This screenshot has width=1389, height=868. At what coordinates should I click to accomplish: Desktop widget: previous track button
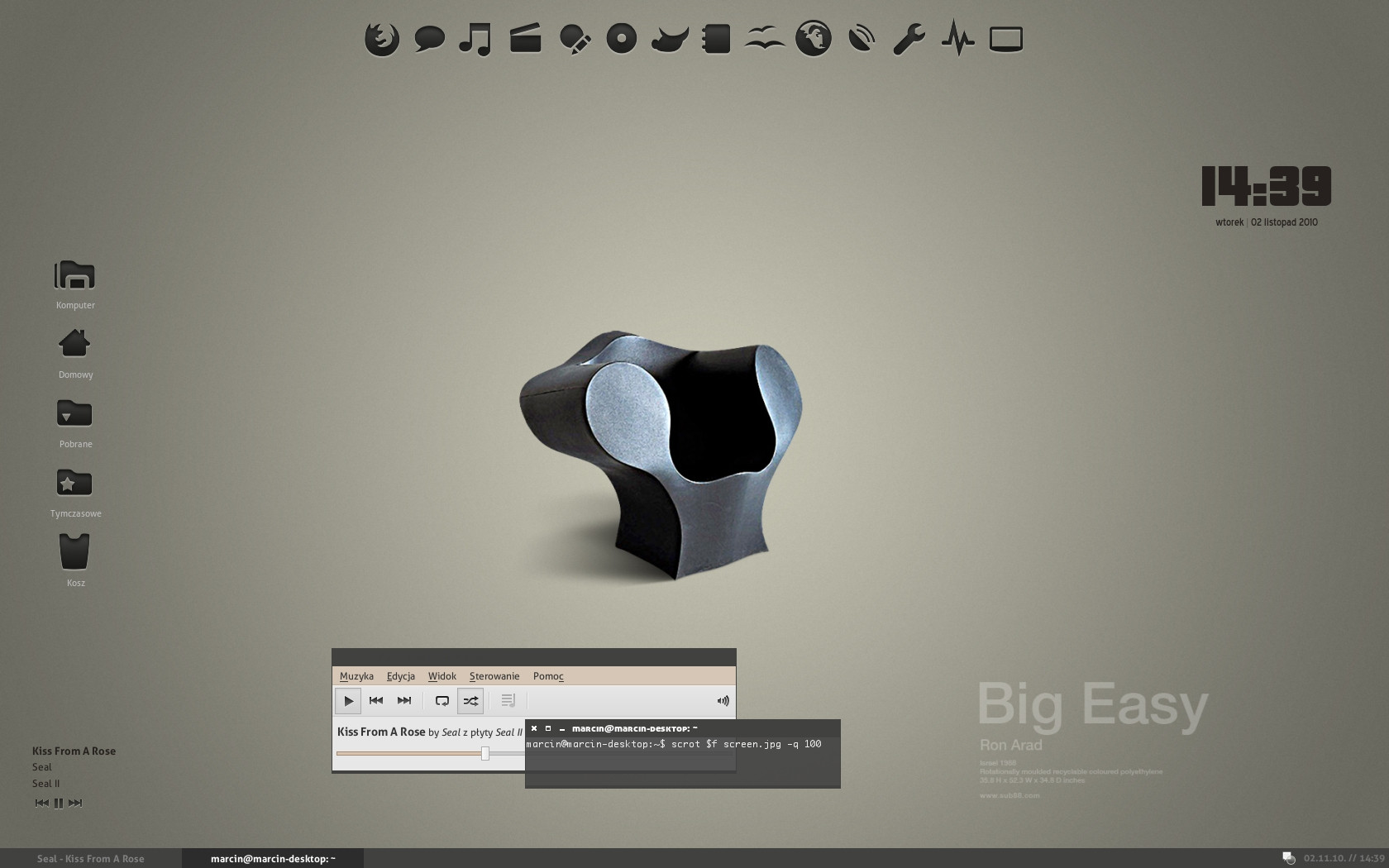[41, 803]
